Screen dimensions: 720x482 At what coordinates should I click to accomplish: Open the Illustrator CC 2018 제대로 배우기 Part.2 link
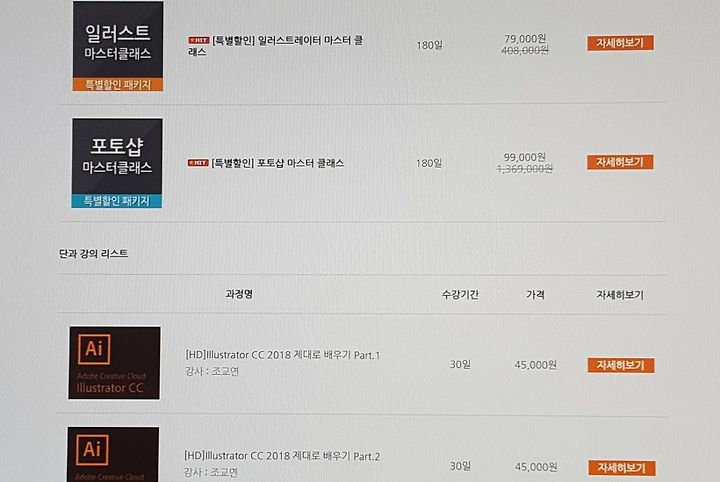coord(282,456)
